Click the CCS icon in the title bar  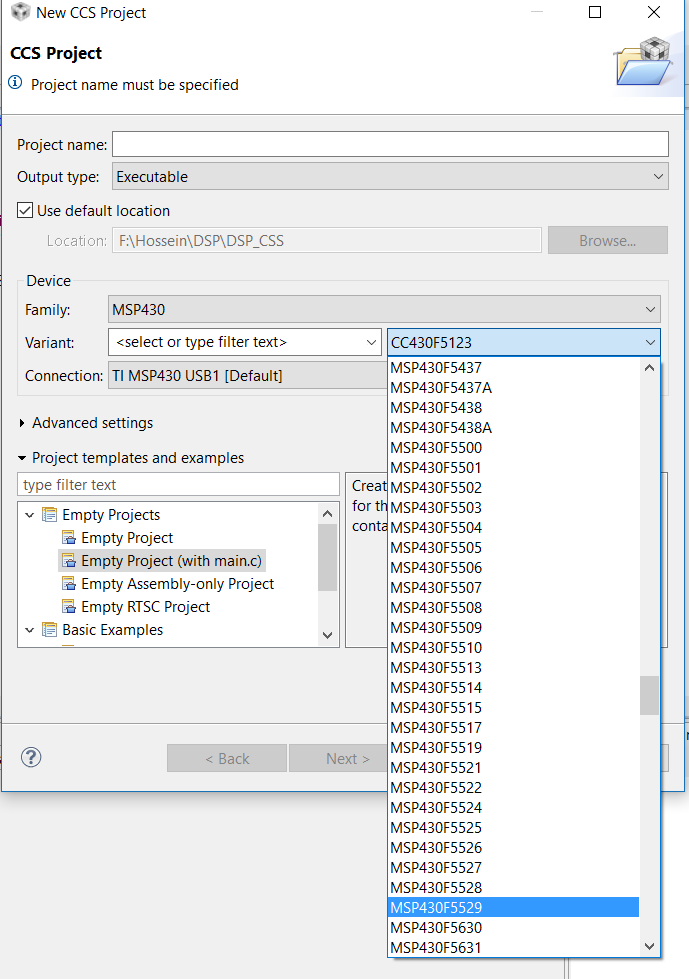pyautogui.click(x=19, y=13)
